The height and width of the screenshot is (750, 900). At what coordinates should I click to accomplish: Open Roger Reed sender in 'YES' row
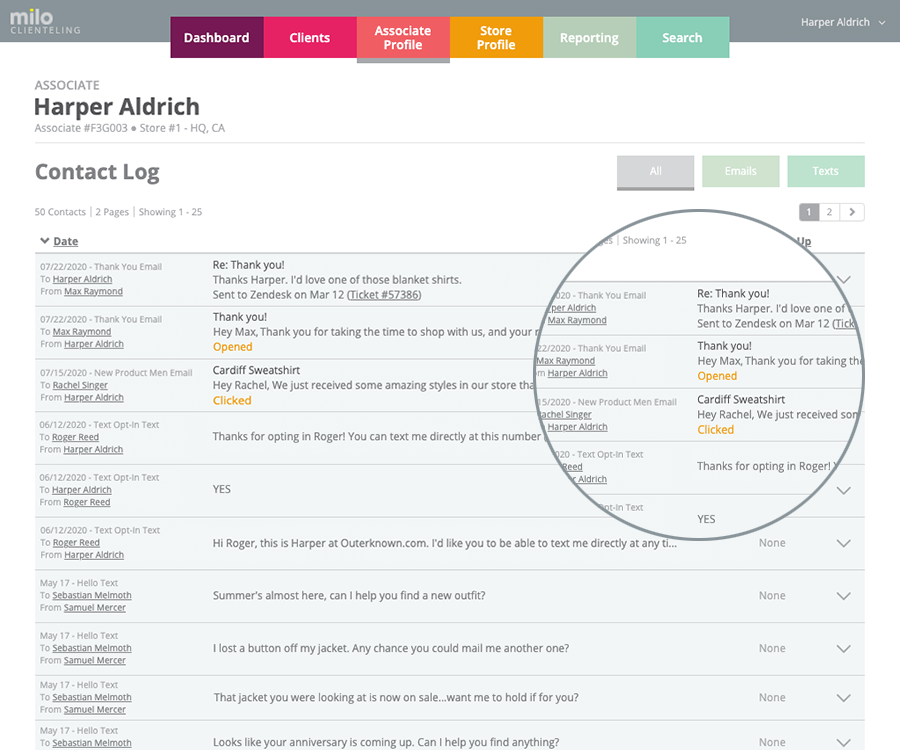click(x=87, y=502)
